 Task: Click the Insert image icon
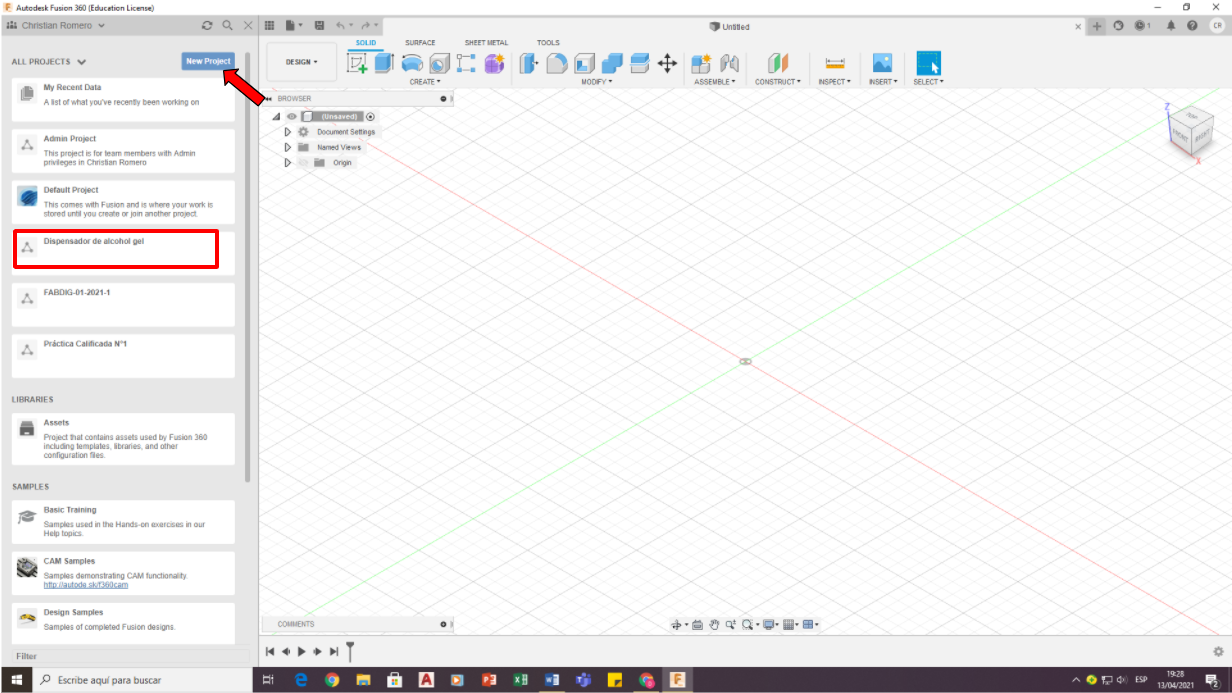point(881,63)
